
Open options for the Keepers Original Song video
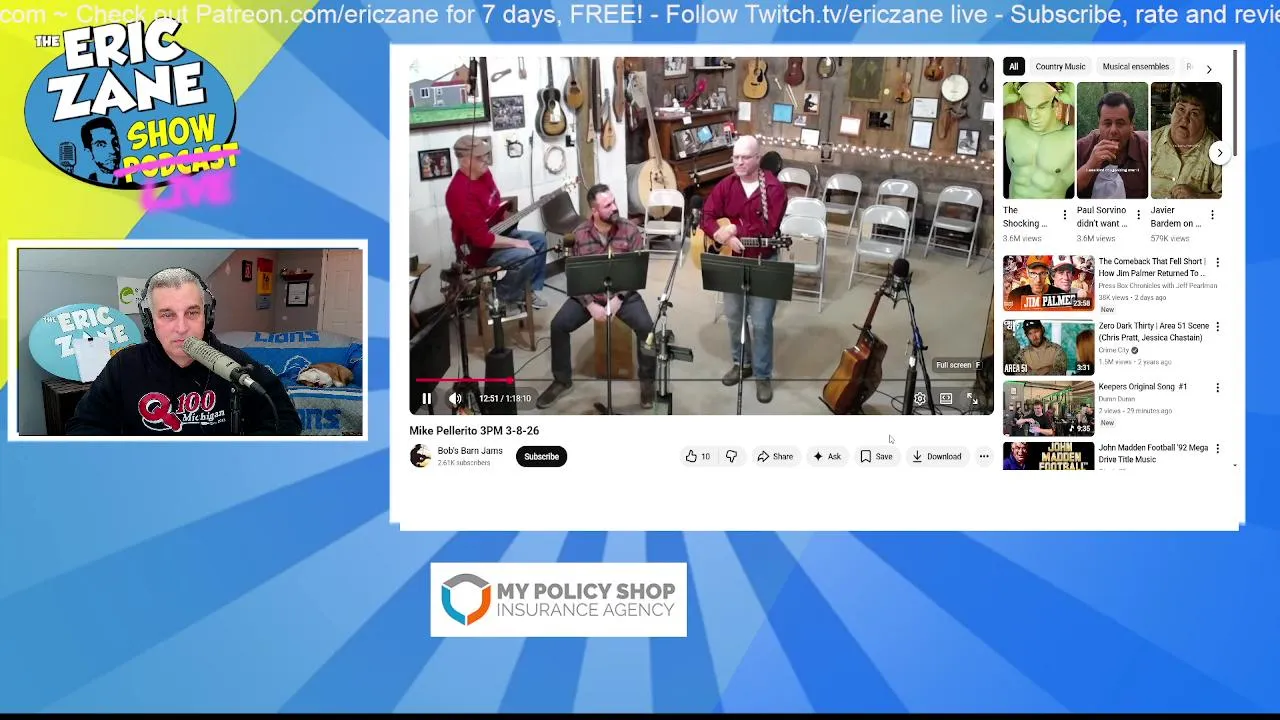click(1217, 388)
